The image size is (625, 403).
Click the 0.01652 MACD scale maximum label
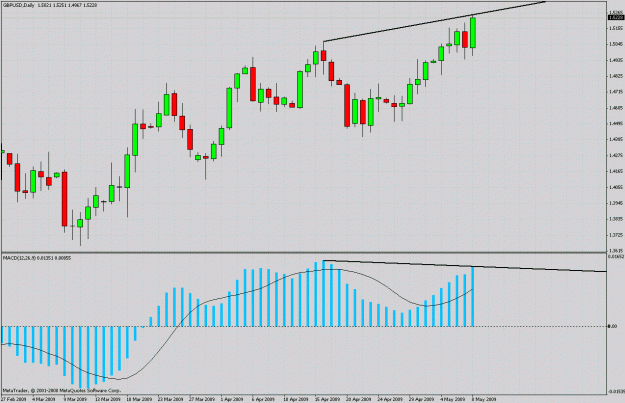[615, 257]
